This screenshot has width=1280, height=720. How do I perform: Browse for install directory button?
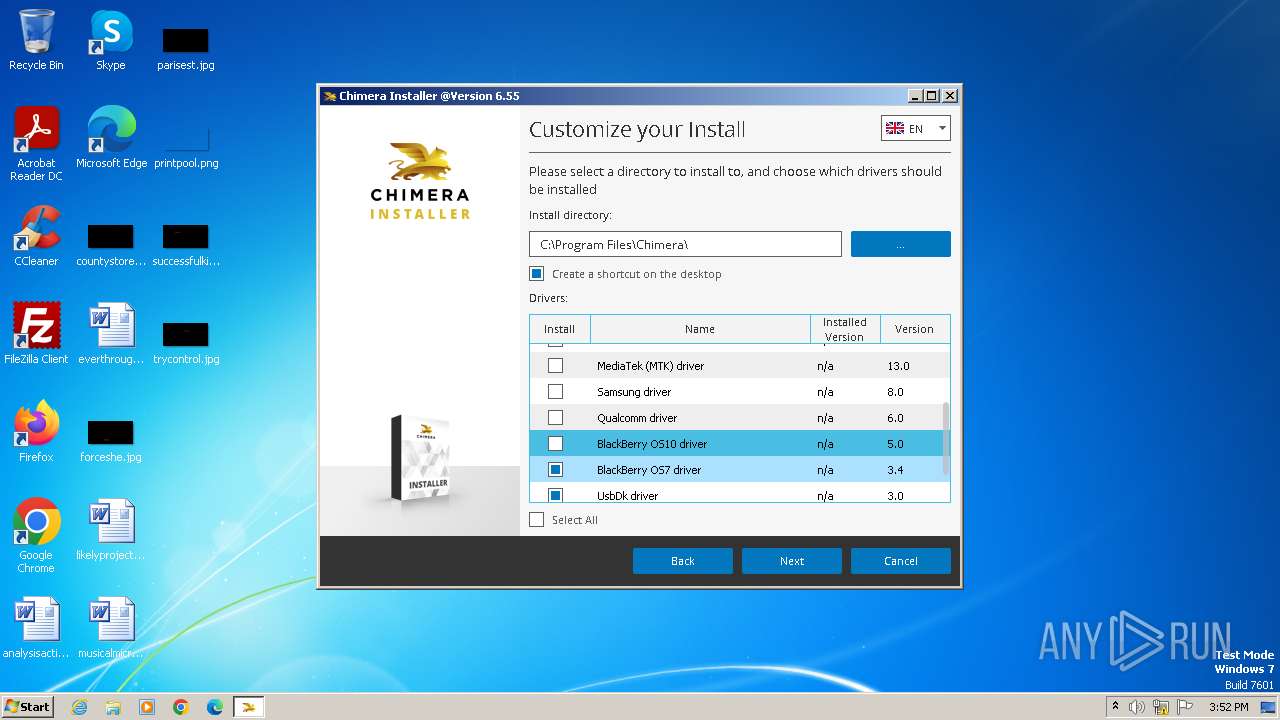tap(901, 244)
